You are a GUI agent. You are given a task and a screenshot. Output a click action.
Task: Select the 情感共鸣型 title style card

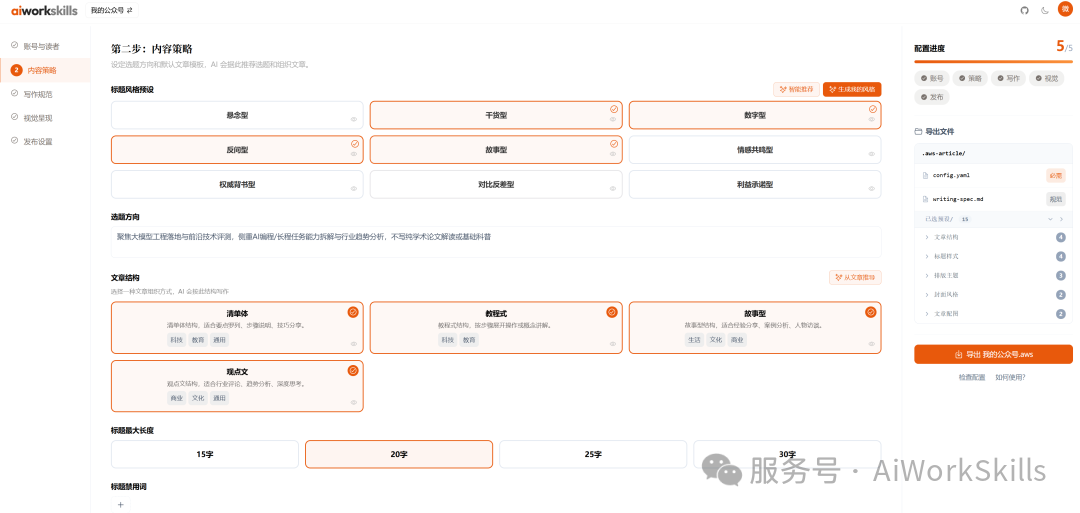[x=755, y=149]
